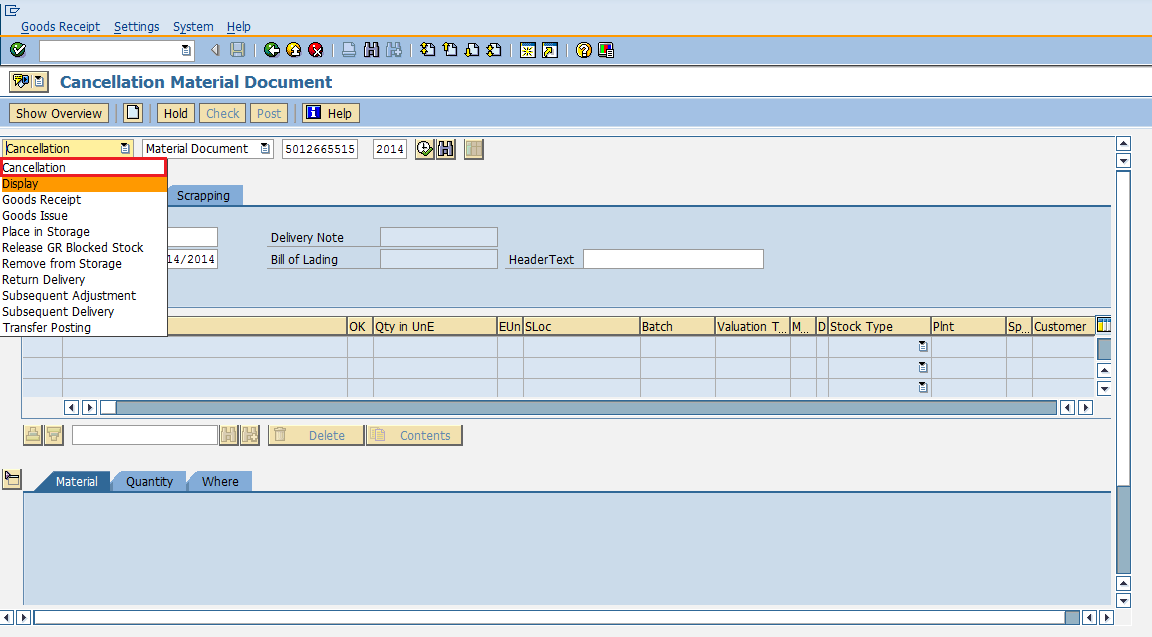Viewport: 1152px width, 637px height.
Task: Open Stock Type dropdown in first table row
Action: point(923,346)
